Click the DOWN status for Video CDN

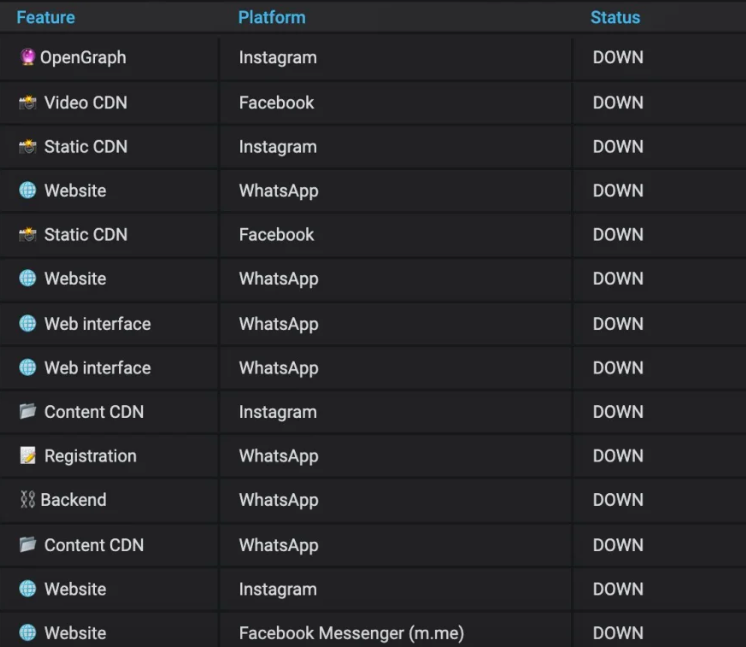[x=618, y=103]
